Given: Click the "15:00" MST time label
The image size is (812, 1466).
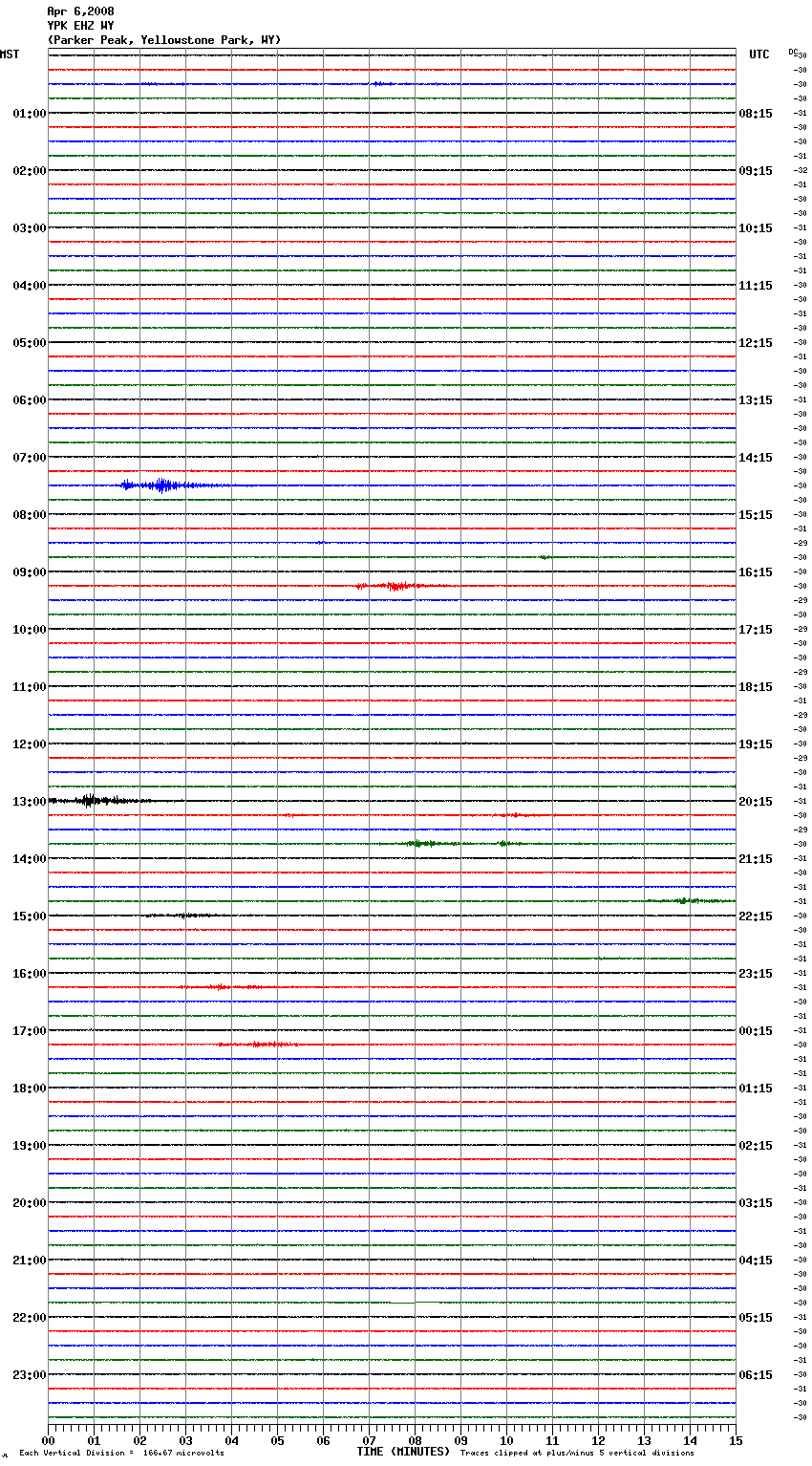Looking at the screenshot, I should click(x=30, y=916).
